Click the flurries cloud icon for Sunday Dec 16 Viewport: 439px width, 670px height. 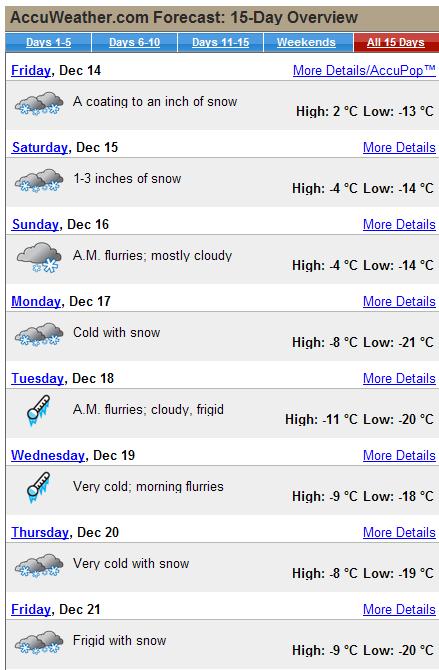coord(39,258)
